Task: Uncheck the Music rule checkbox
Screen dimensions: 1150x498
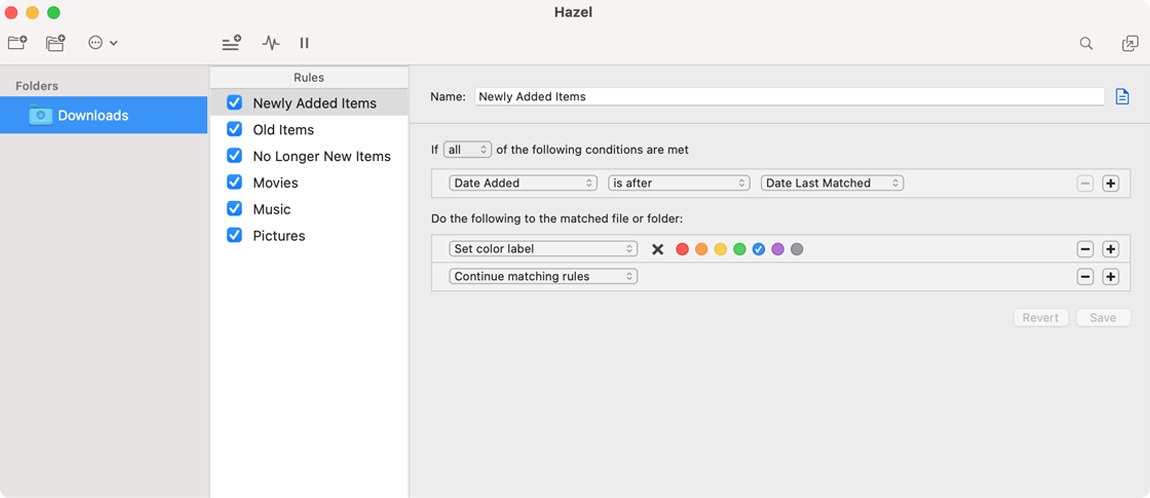Action: pos(235,208)
